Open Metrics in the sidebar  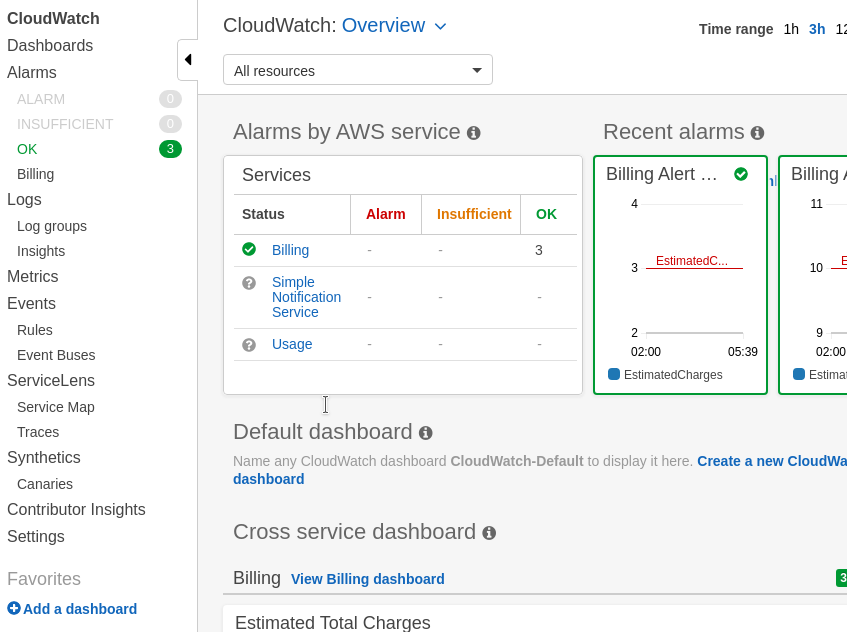(x=33, y=277)
